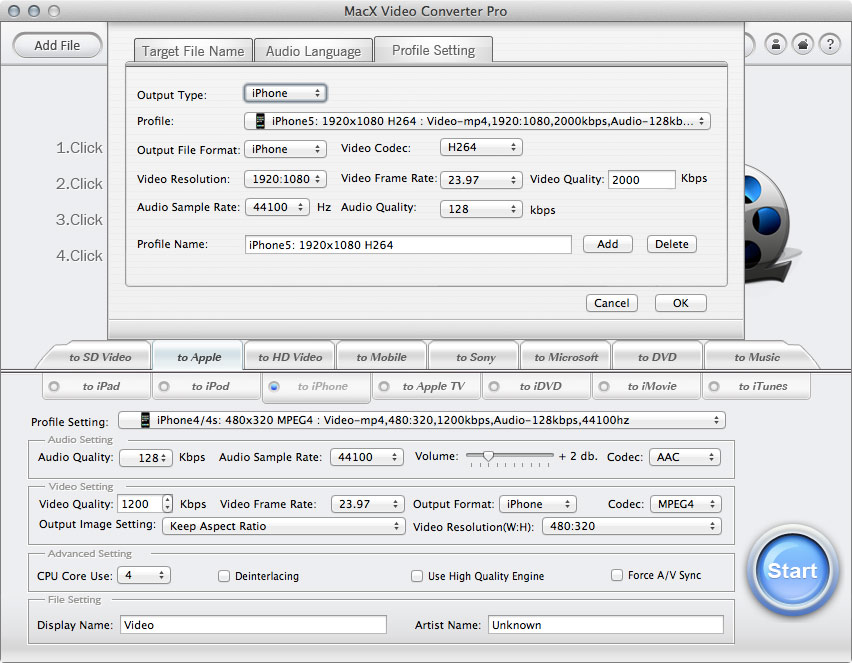
Task: Open the CPU Core Use dropdown
Action: point(144,576)
